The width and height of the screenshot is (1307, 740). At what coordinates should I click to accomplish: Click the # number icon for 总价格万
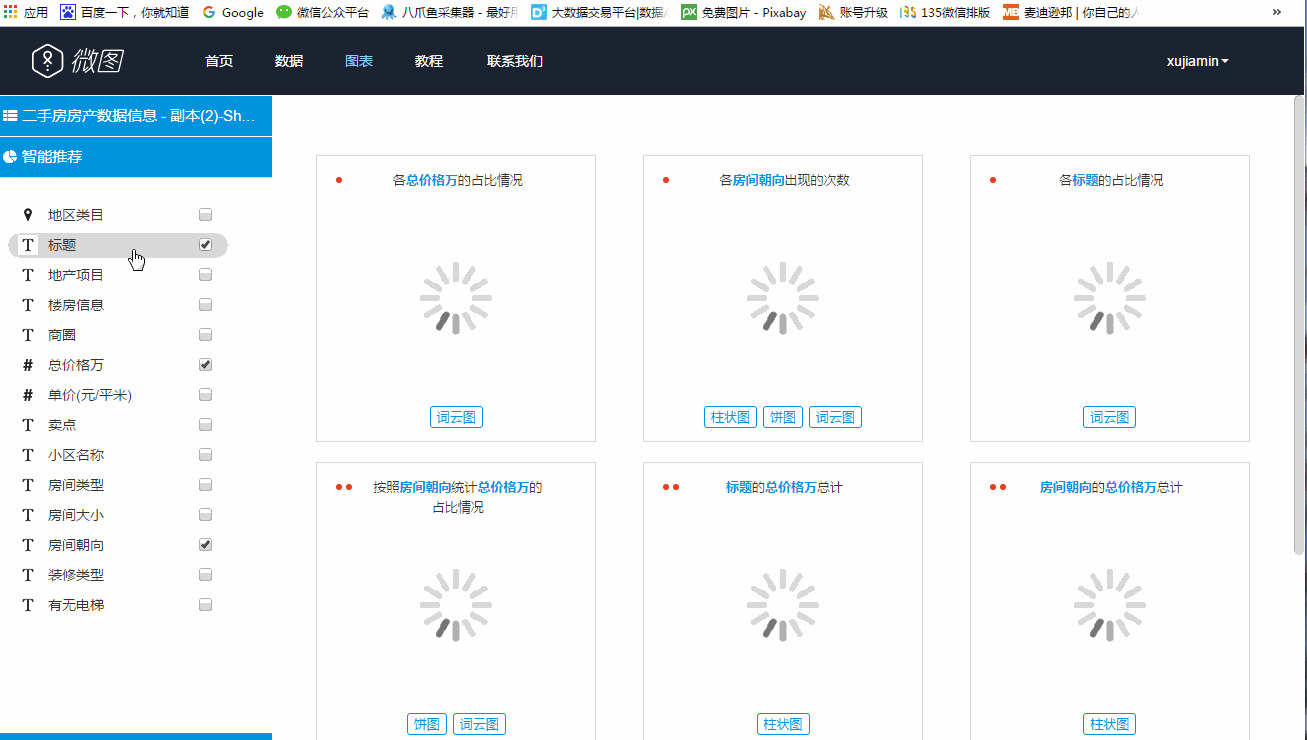tap(28, 365)
